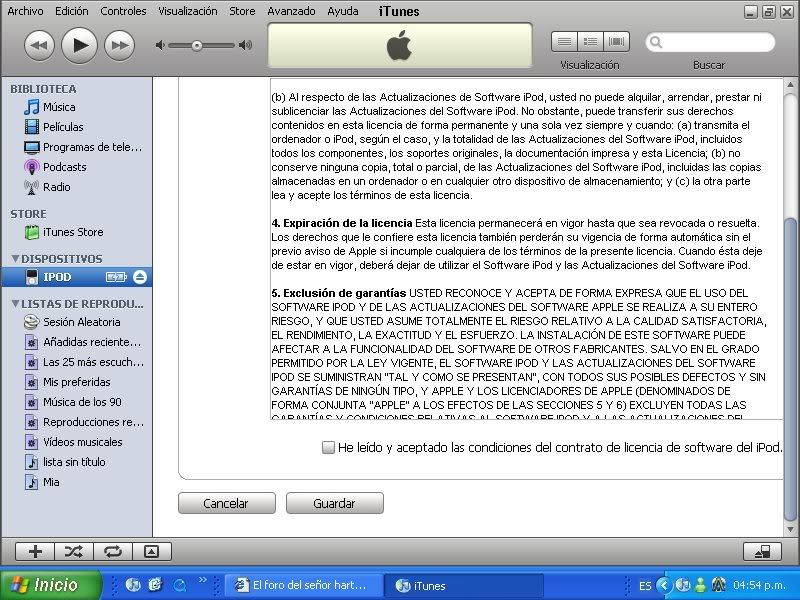This screenshot has width=800, height=600.
Task: Click the Buscar search field
Action: 710,42
